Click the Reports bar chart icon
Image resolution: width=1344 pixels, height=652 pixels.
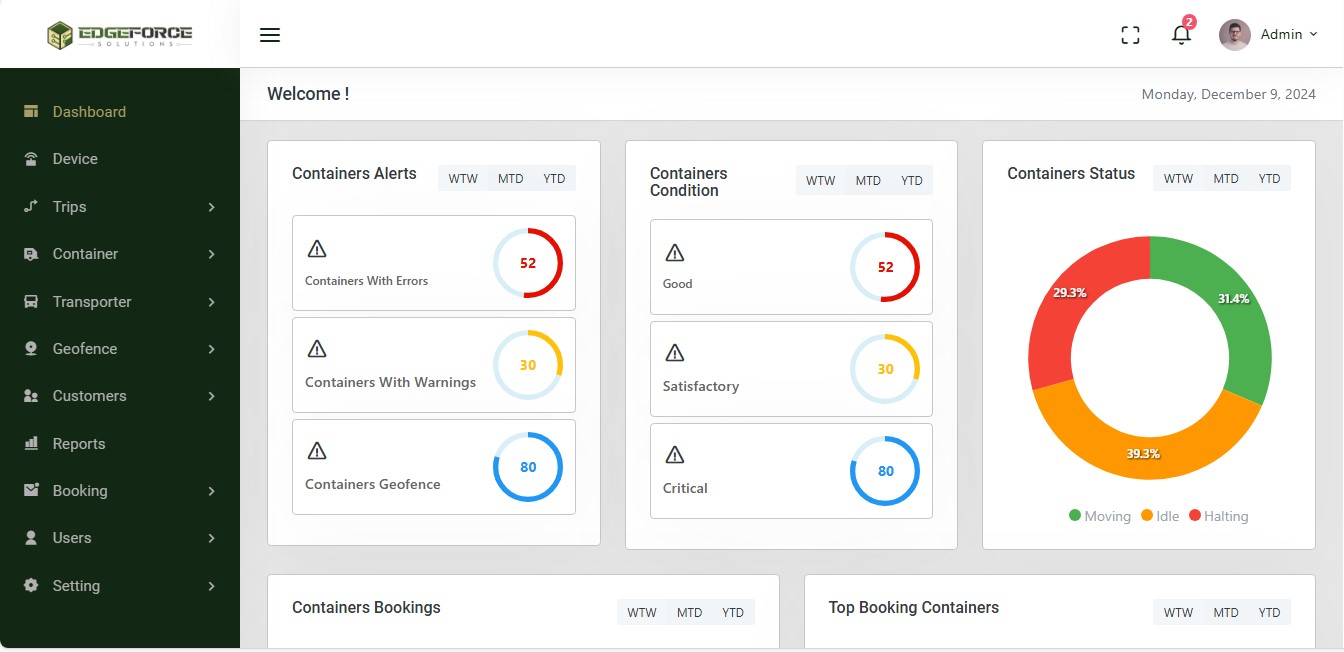click(31, 443)
